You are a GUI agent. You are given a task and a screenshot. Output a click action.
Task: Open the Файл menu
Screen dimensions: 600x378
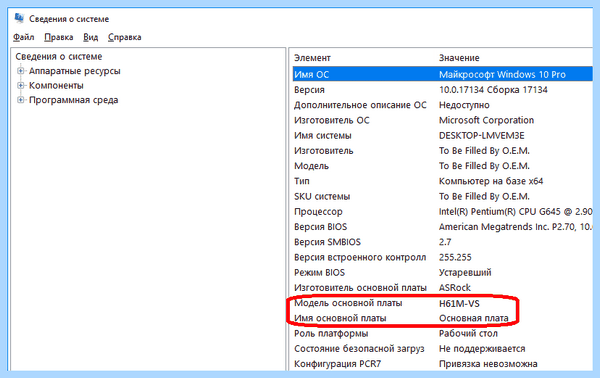click(24, 37)
